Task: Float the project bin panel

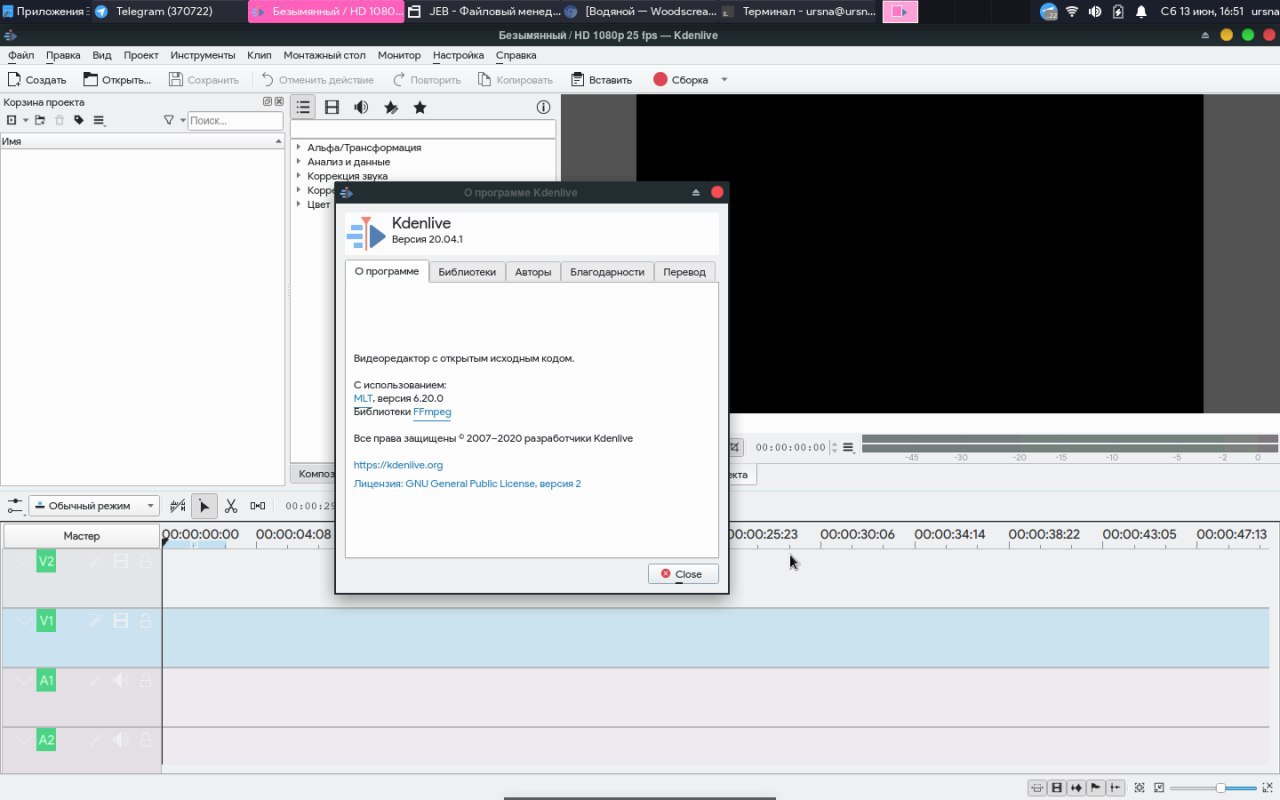Action: click(267, 102)
